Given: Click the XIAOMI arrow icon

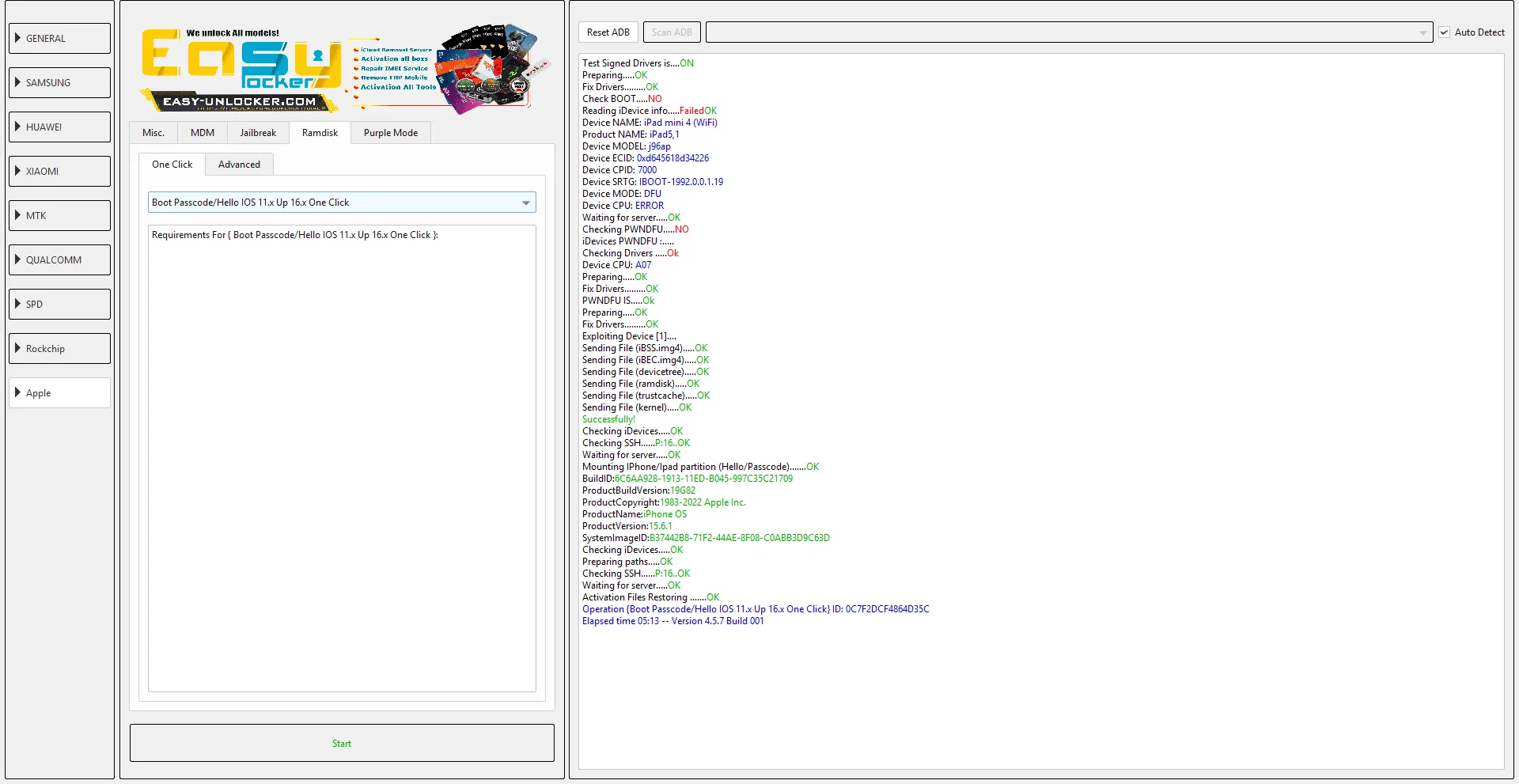Looking at the screenshot, I should 17,171.
